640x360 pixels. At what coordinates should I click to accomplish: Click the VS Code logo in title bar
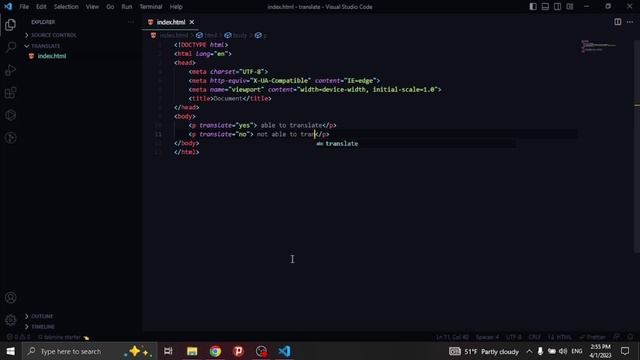coord(8,7)
